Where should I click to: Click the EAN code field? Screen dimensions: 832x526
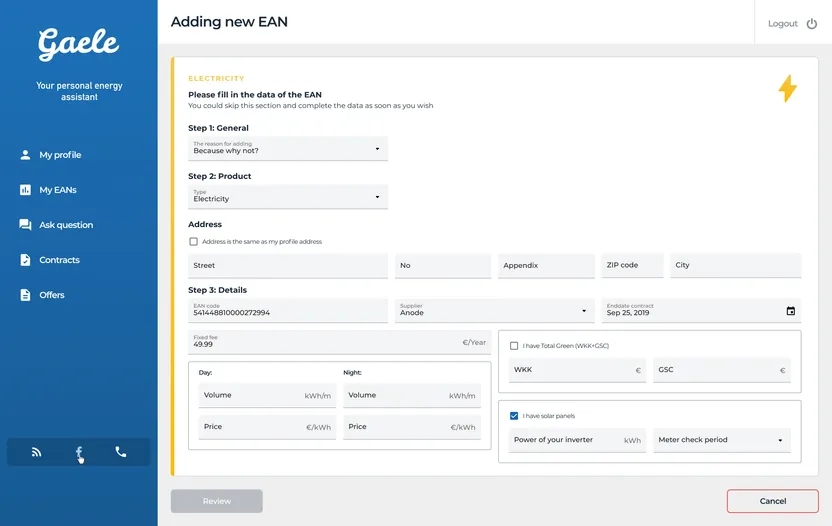(x=288, y=311)
